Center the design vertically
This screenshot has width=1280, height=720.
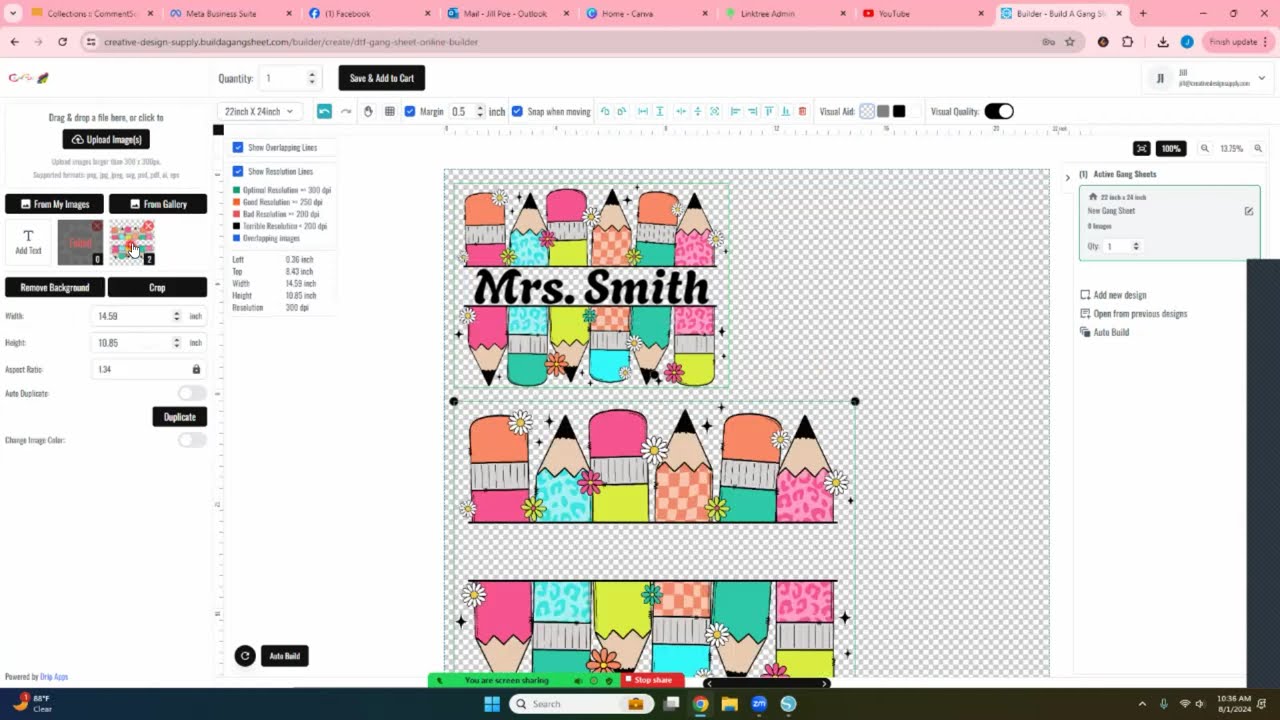click(x=698, y=111)
